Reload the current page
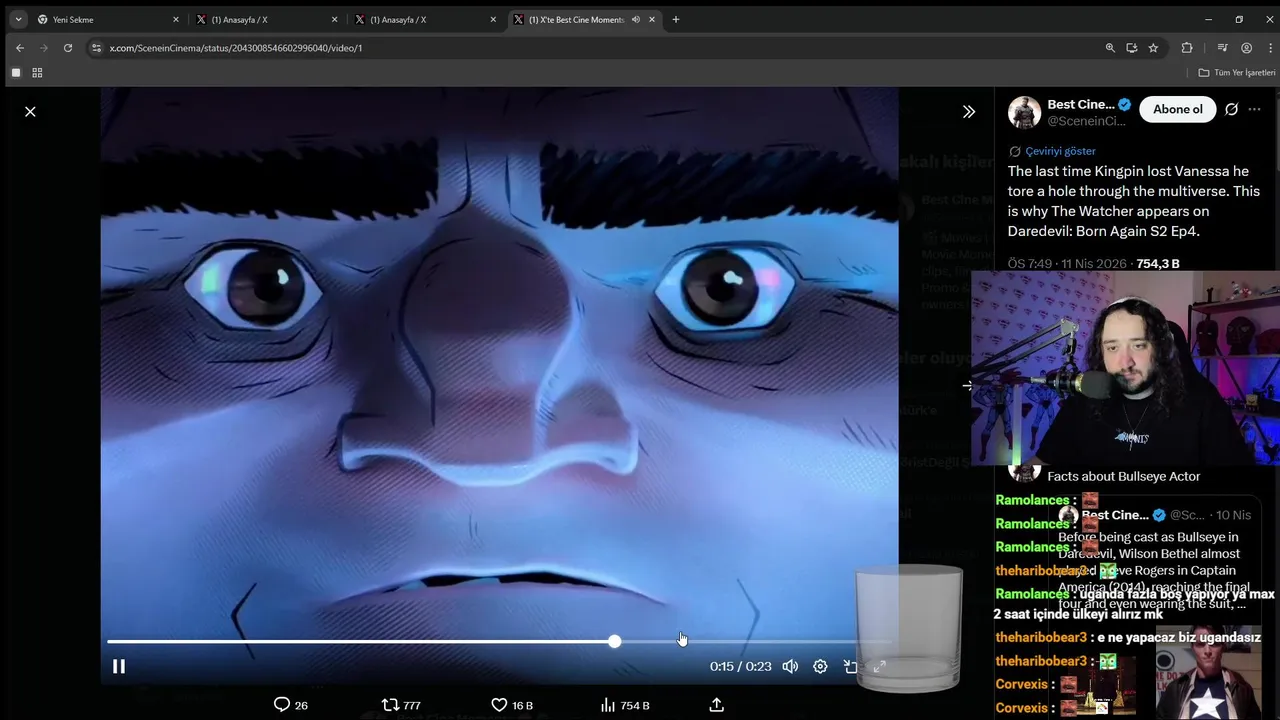This screenshot has width=1280, height=720. [x=67, y=47]
